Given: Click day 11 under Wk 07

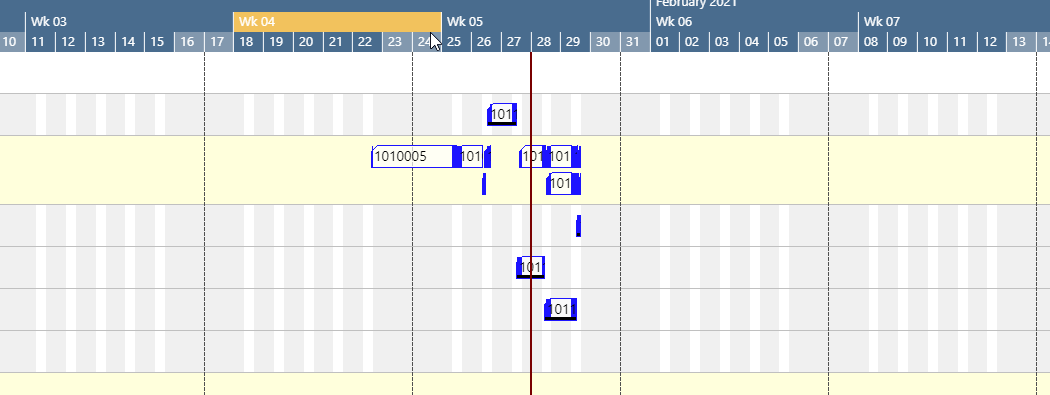Looking at the screenshot, I should tap(962, 42).
